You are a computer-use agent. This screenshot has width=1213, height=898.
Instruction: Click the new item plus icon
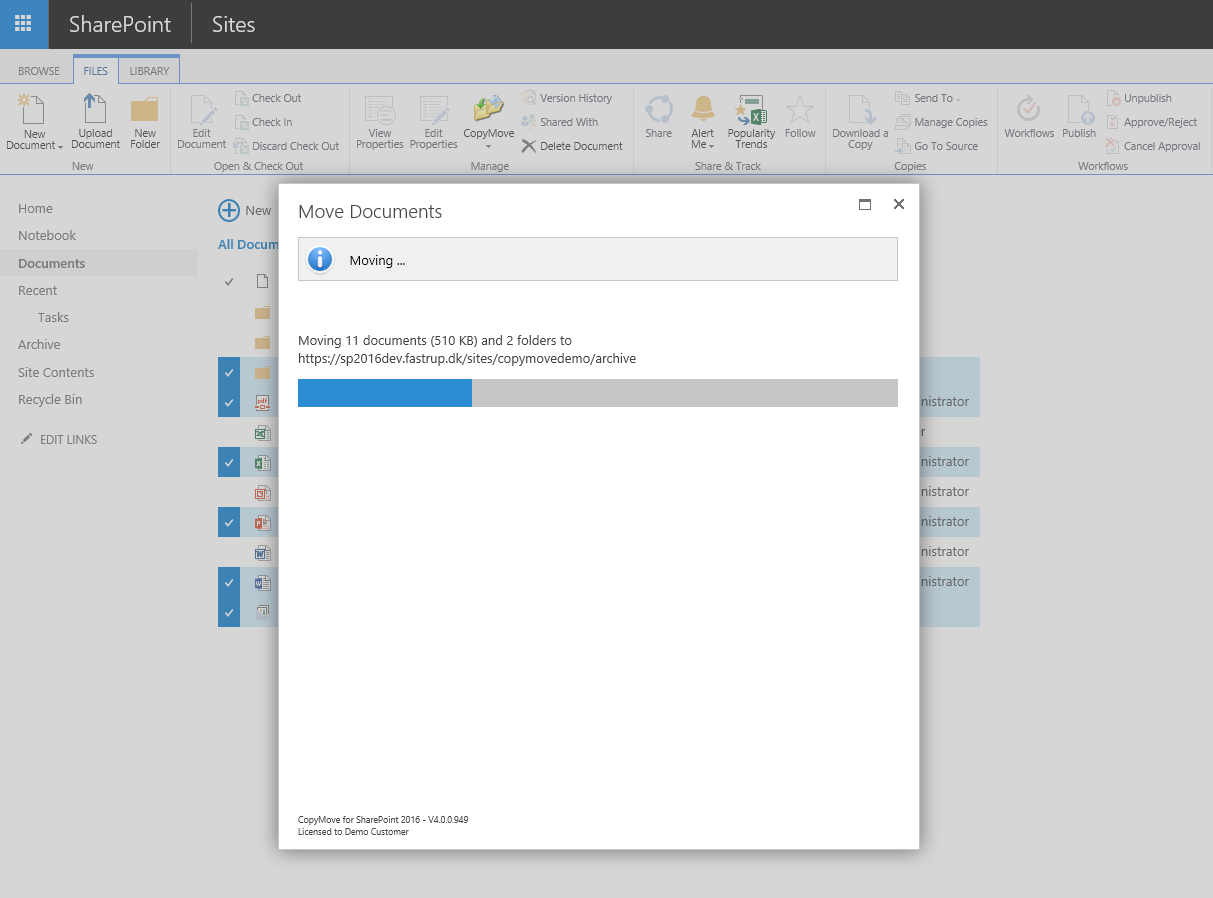tap(229, 210)
